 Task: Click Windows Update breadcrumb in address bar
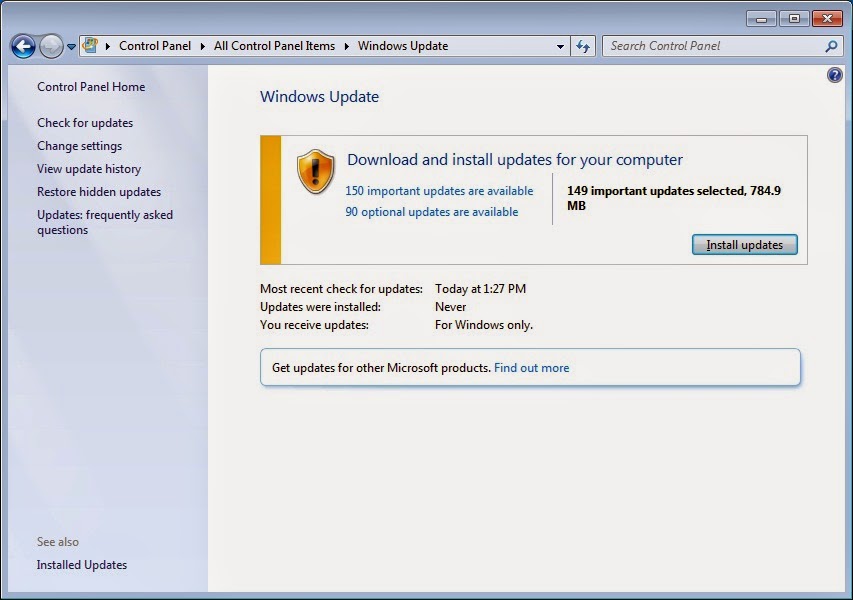[x=403, y=46]
